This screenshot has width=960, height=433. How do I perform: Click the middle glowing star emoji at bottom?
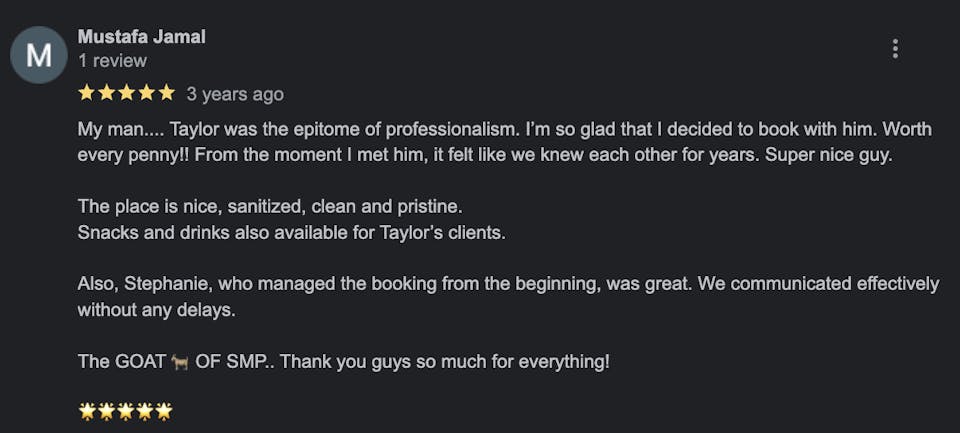click(x=125, y=411)
